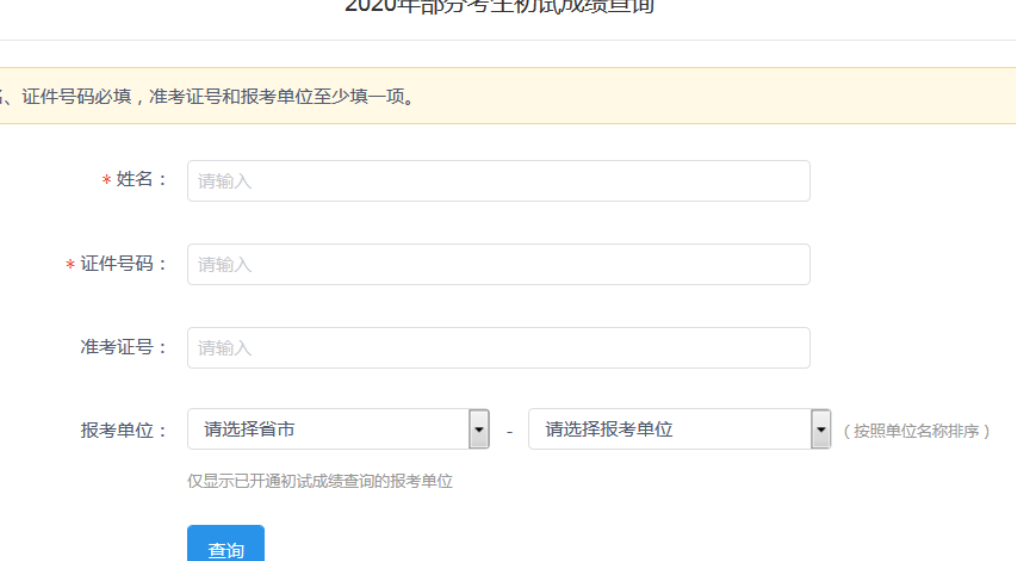
Task: Click the 请输入 placeholder in 准考证号
Action: 225,348
